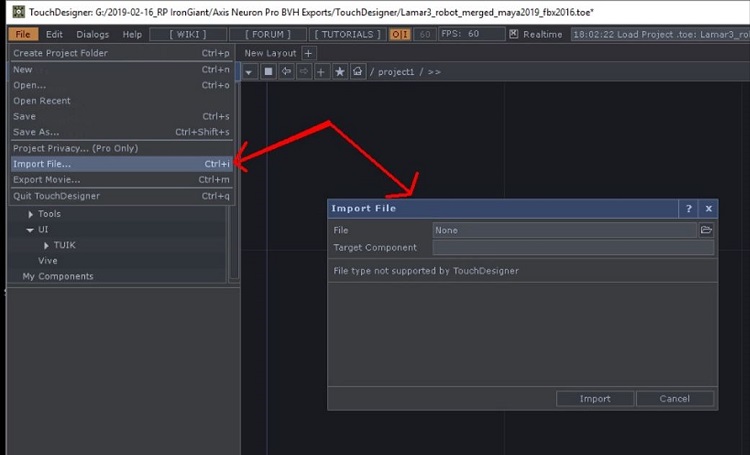Open the File menu
750x455 pixels.
[23, 34]
